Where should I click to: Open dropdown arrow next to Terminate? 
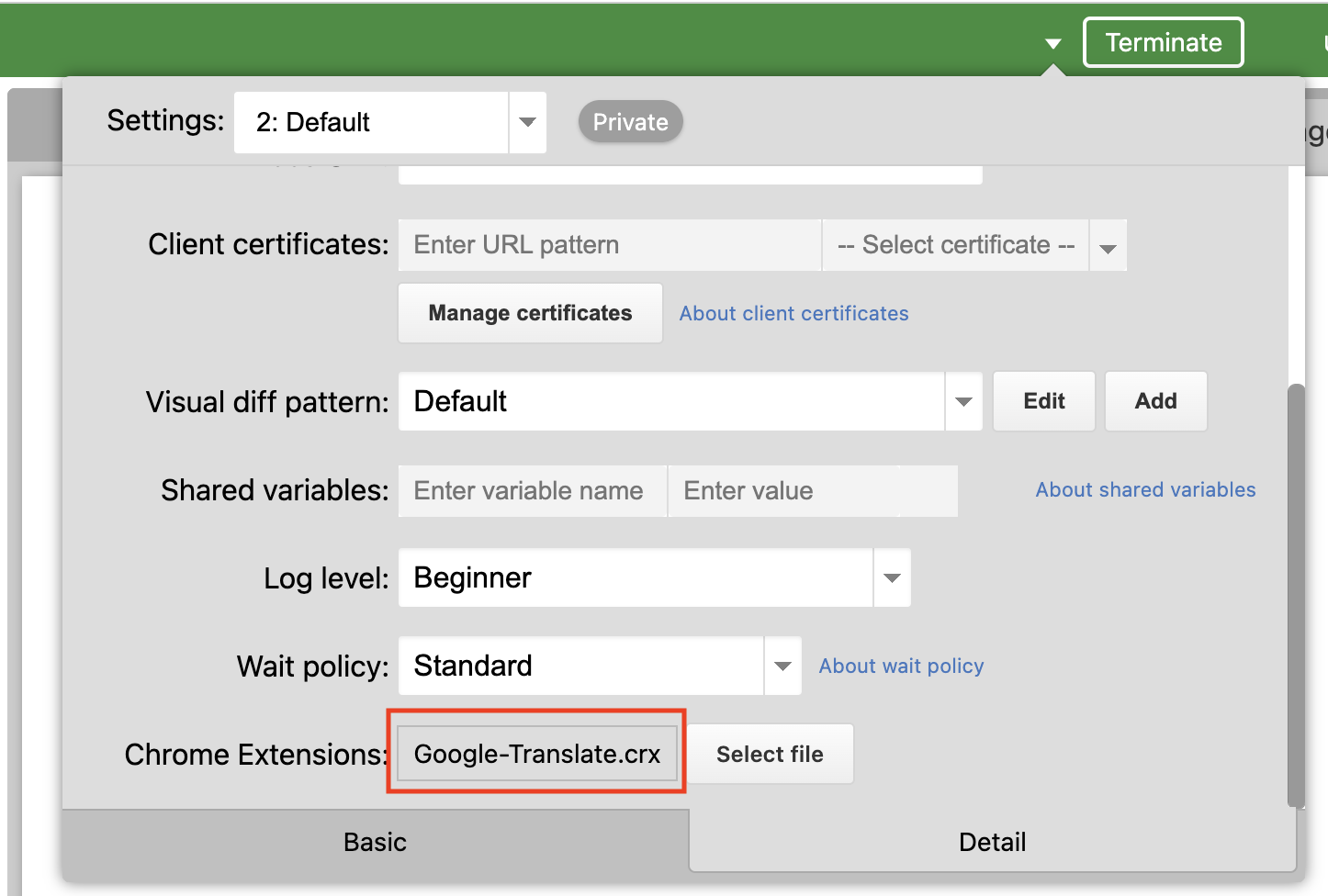click(x=1052, y=43)
